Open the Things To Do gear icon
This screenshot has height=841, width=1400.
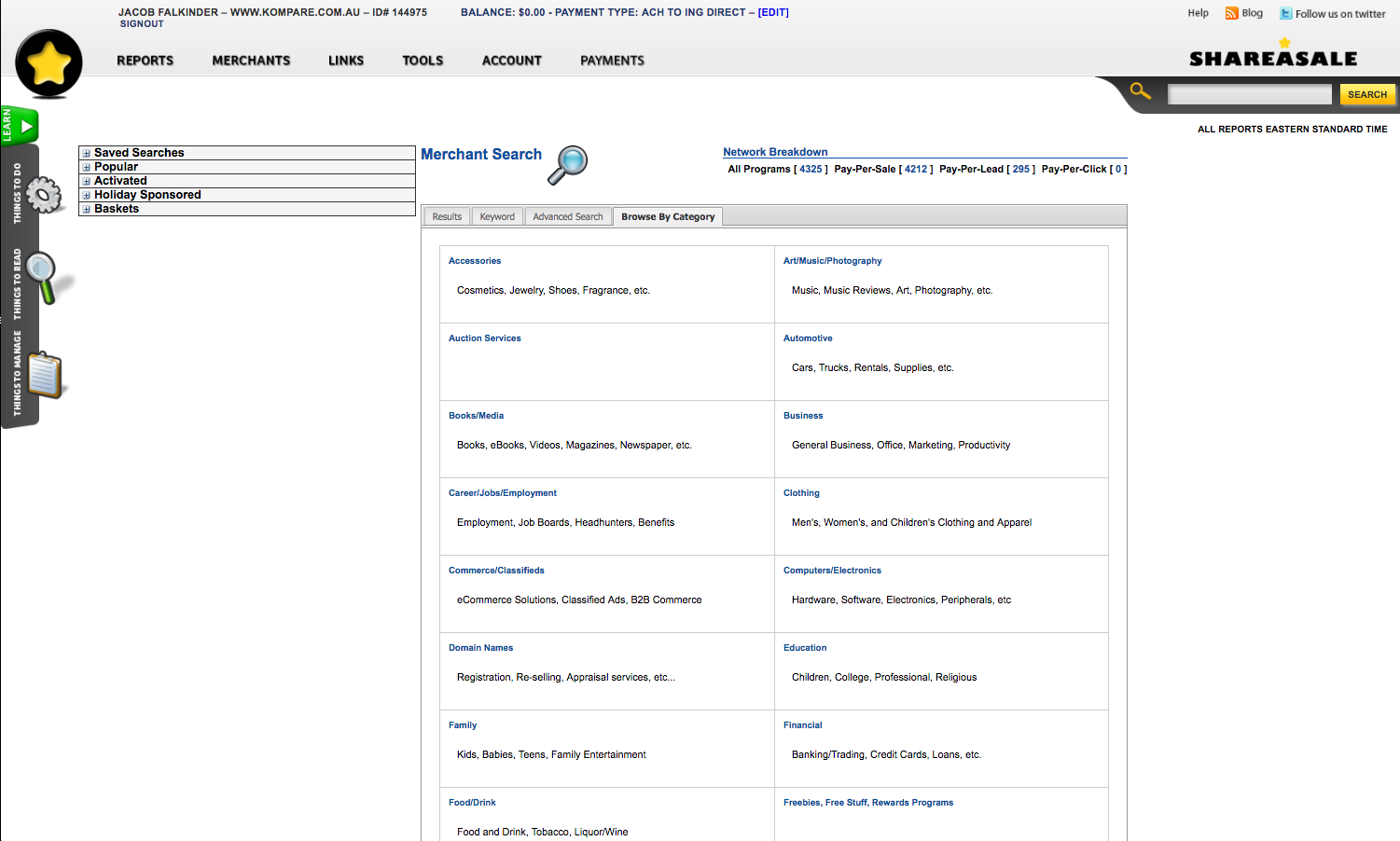click(43, 195)
